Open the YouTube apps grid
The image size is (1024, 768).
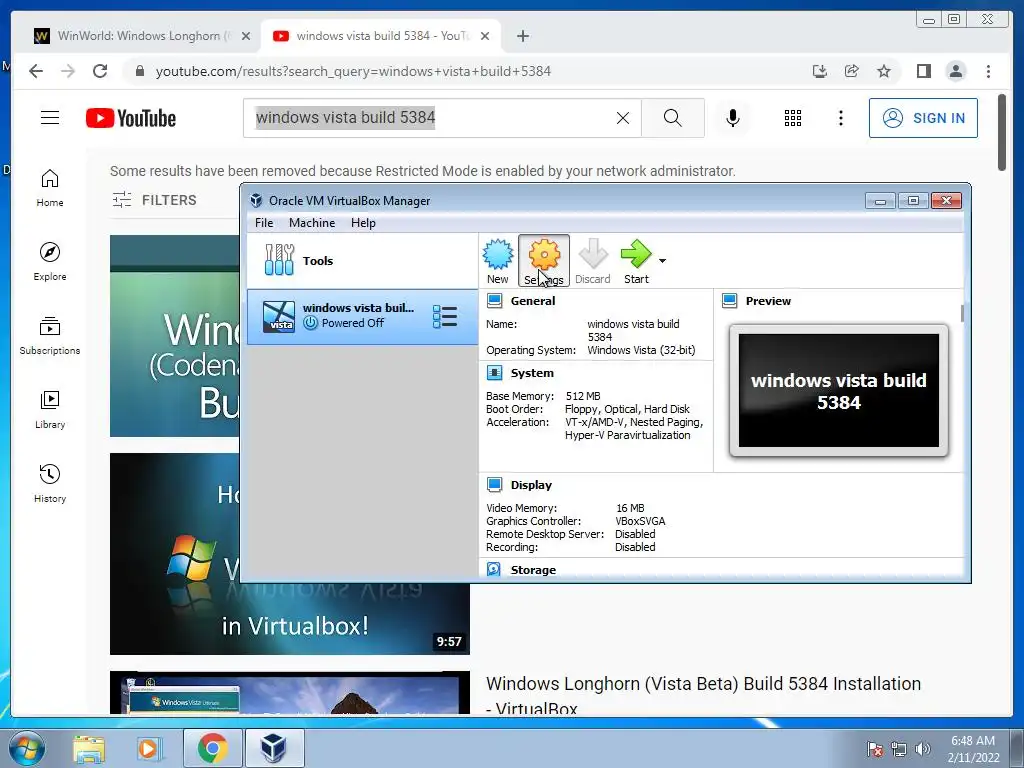(x=793, y=118)
